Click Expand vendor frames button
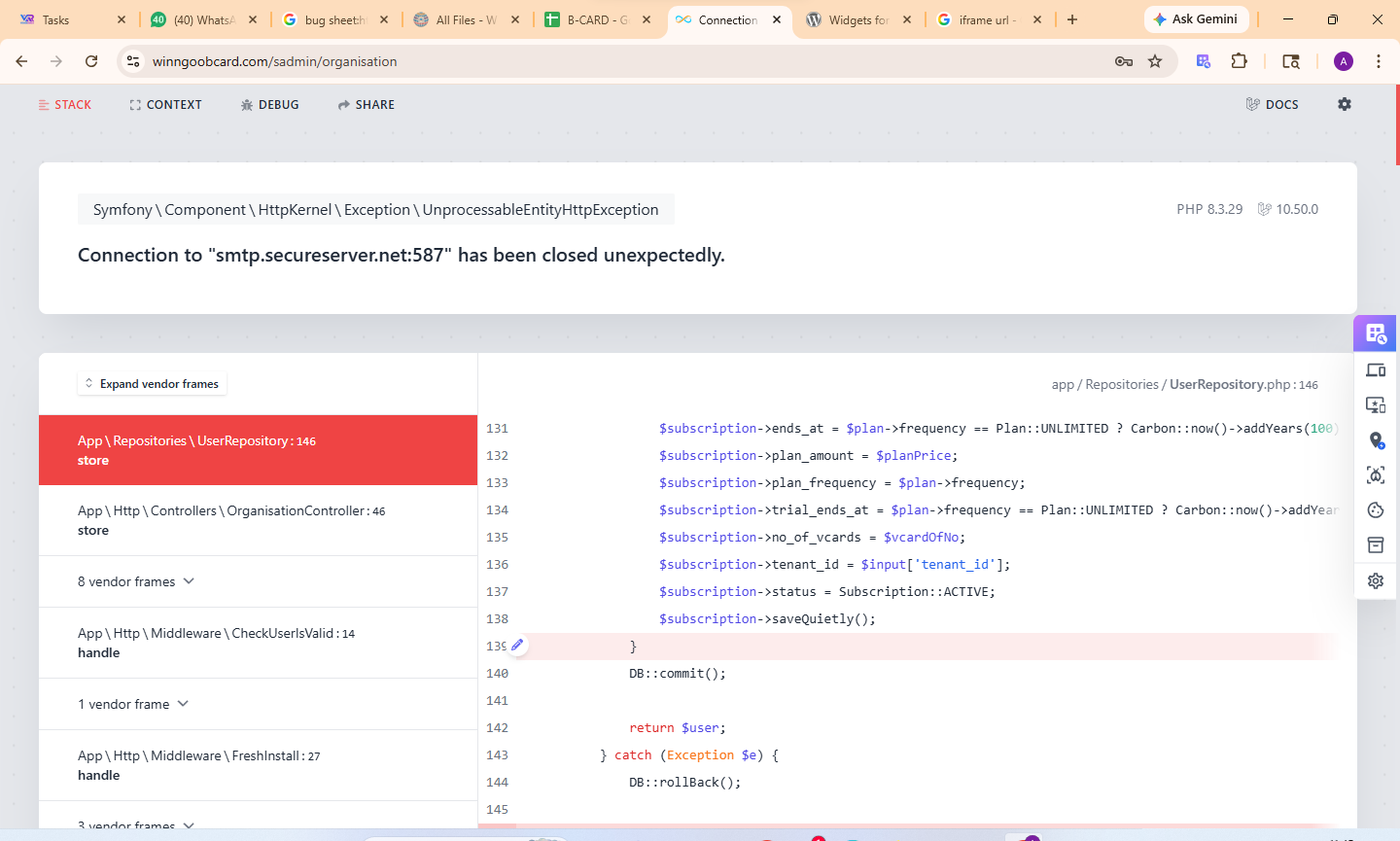 coord(152,383)
